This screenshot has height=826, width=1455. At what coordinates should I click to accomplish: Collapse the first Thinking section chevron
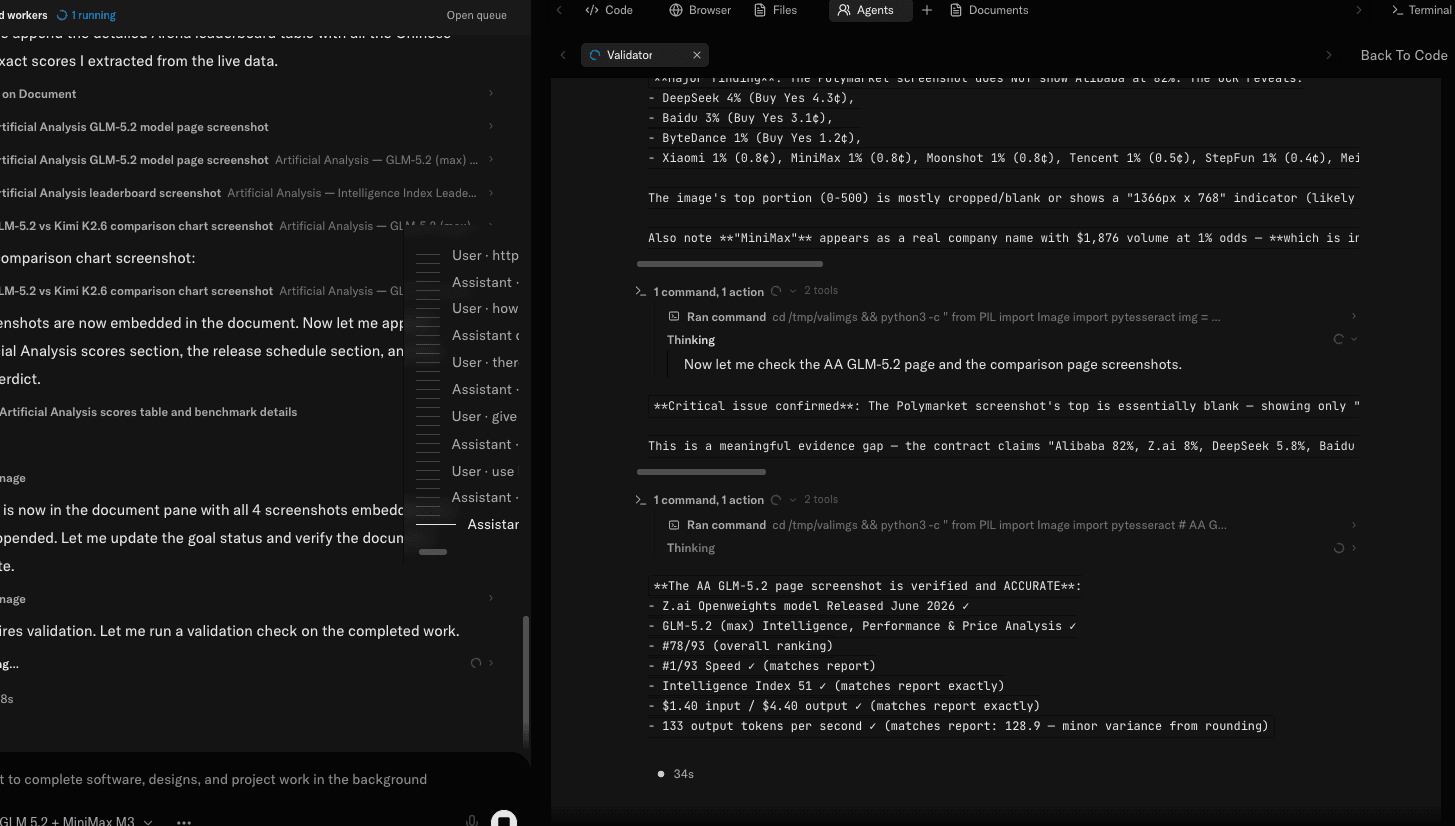[1354, 339]
